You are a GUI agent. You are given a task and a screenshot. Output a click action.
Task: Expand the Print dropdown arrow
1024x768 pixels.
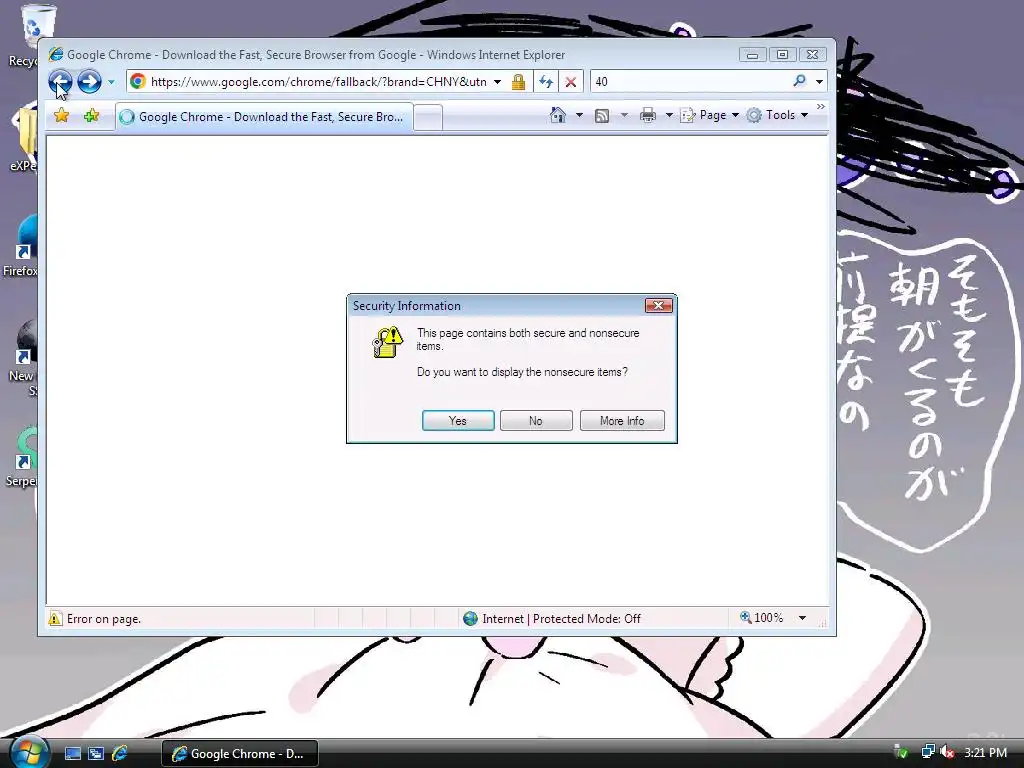[x=669, y=115]
